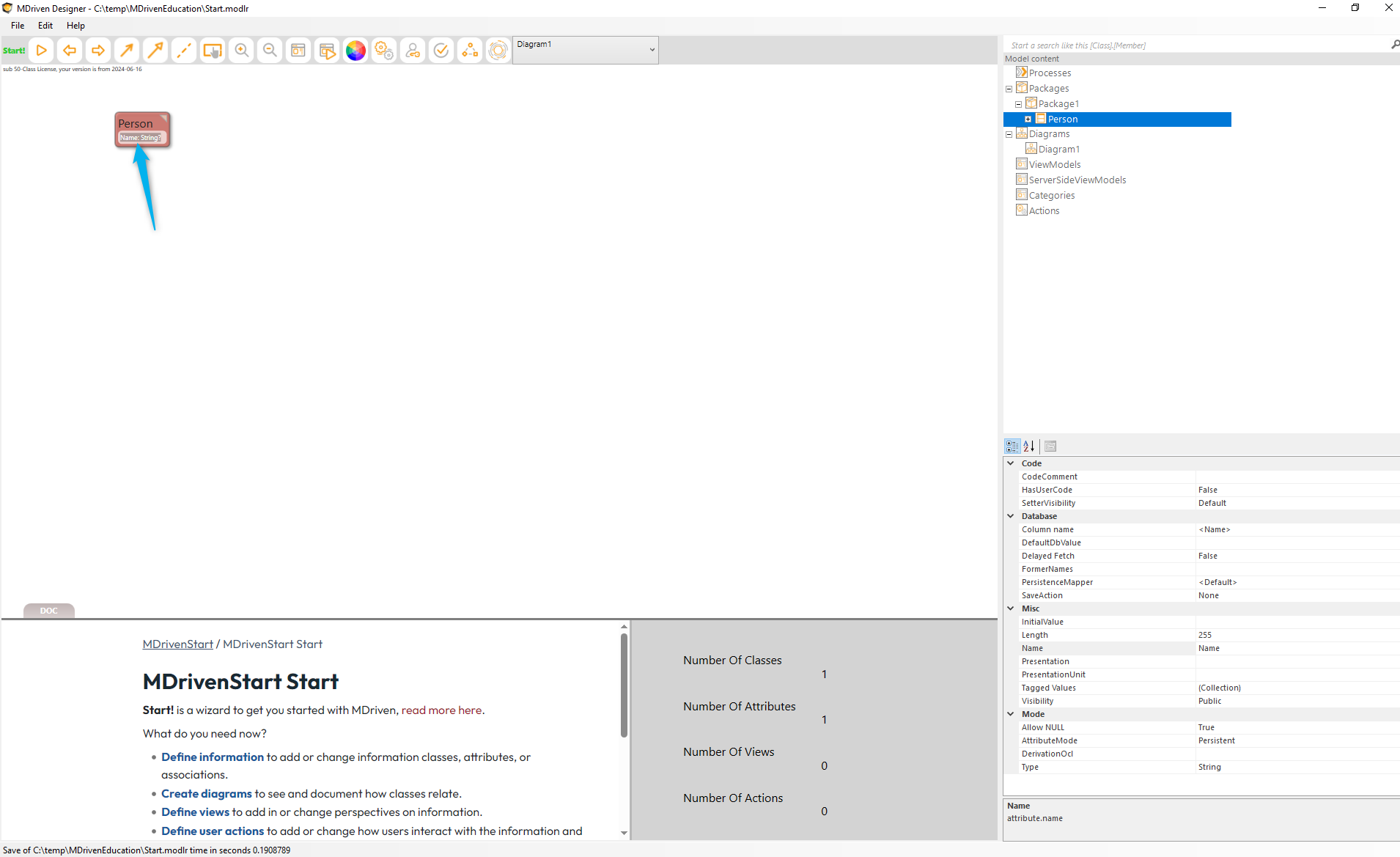This screenshot has width=1400, height=857.
Task: Expand the Person class tree node
Action: point(1028,119)
